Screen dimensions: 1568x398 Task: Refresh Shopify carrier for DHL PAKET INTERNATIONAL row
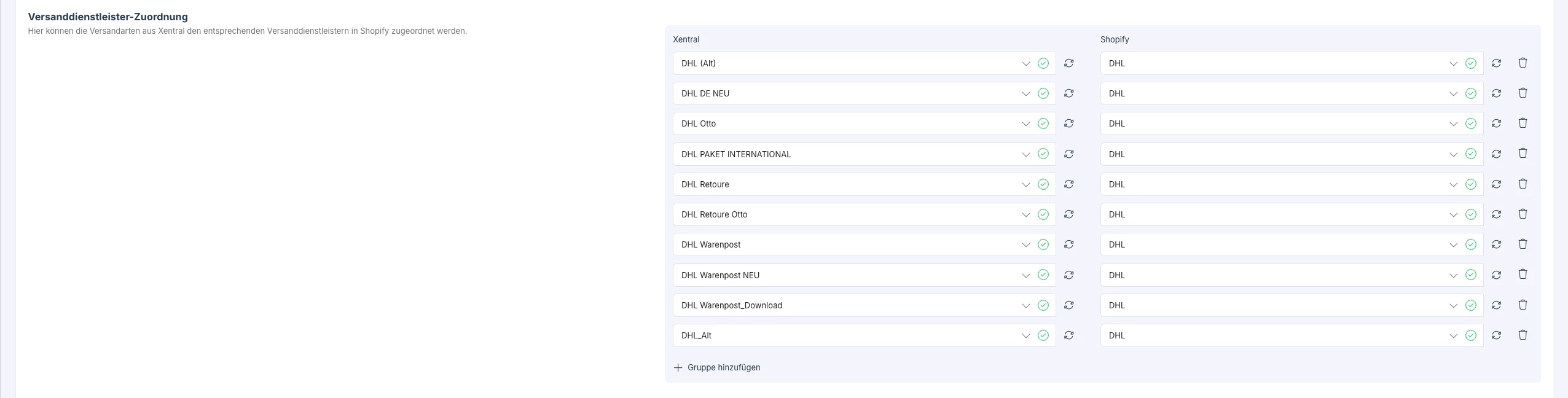pyautogui.click(x=1496, y=154)
